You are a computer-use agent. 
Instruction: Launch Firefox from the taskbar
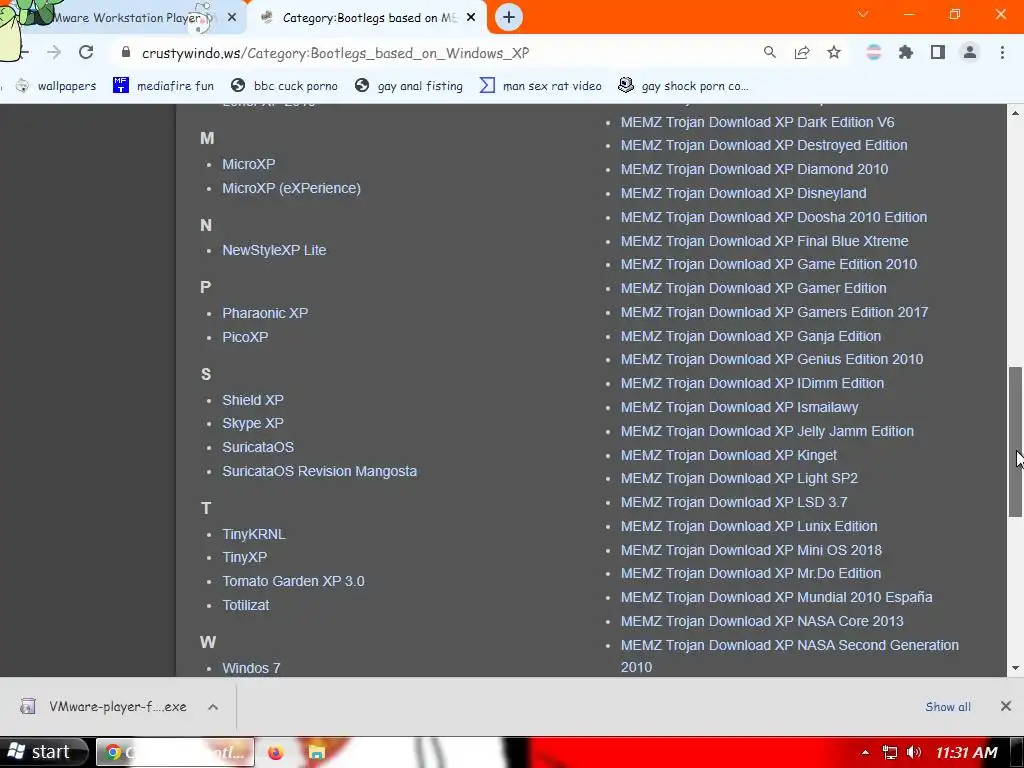[276, 752]
